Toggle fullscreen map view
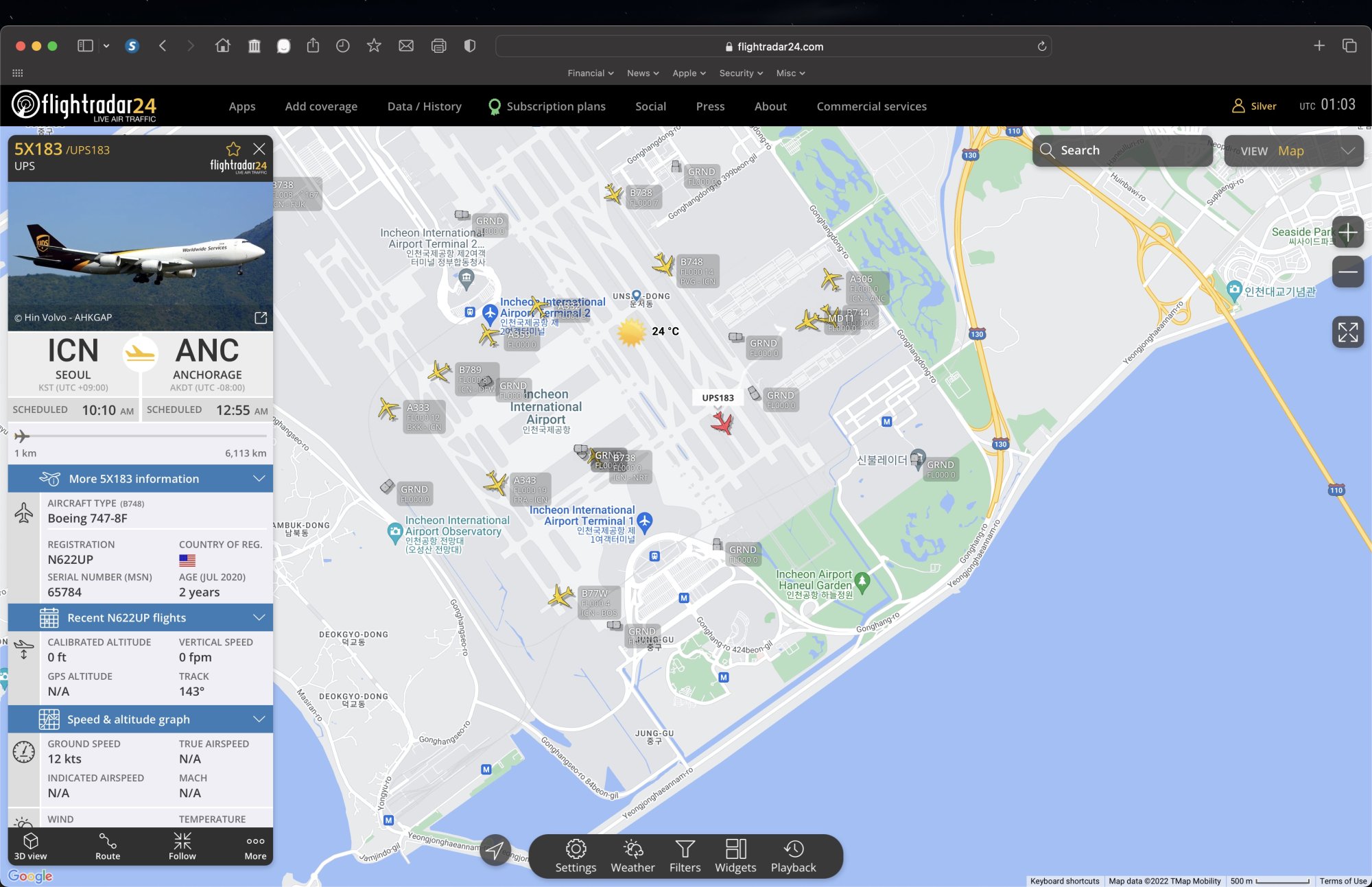1372x887 pixels. (1347, 332)
